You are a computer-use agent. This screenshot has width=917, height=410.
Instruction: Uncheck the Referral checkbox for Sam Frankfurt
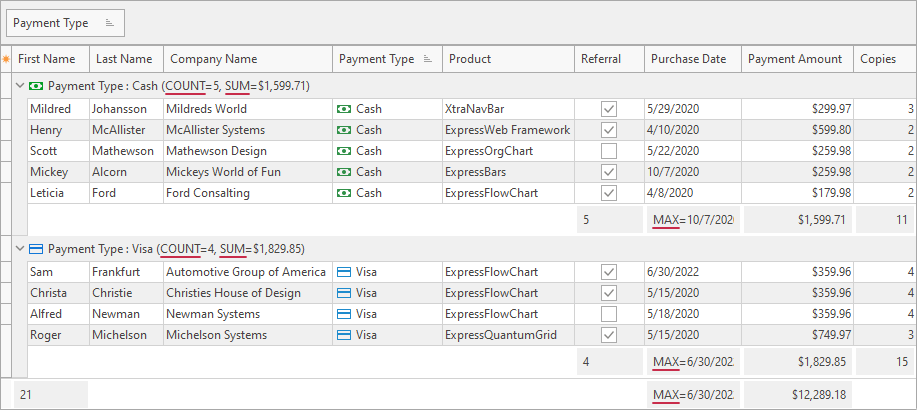pos(609,272)
